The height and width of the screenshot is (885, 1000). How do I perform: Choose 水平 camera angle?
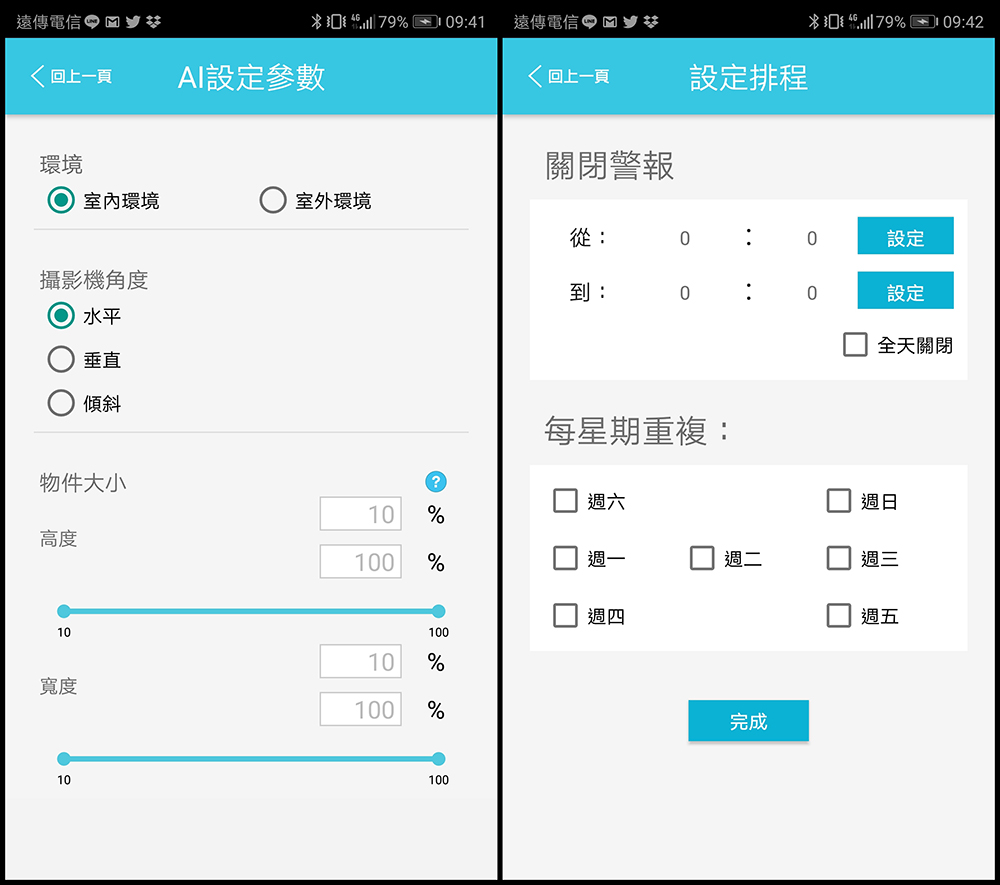pos(84,316)
